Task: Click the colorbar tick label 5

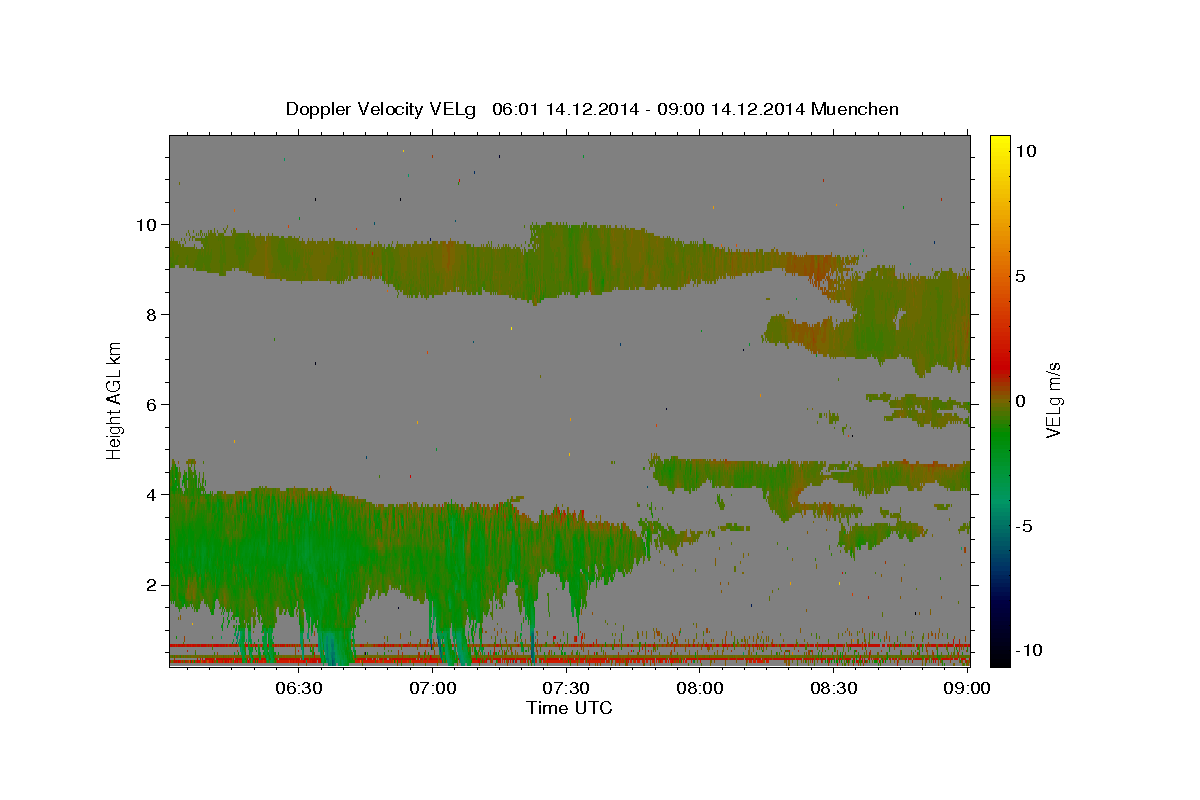Action: [1021, 276]
